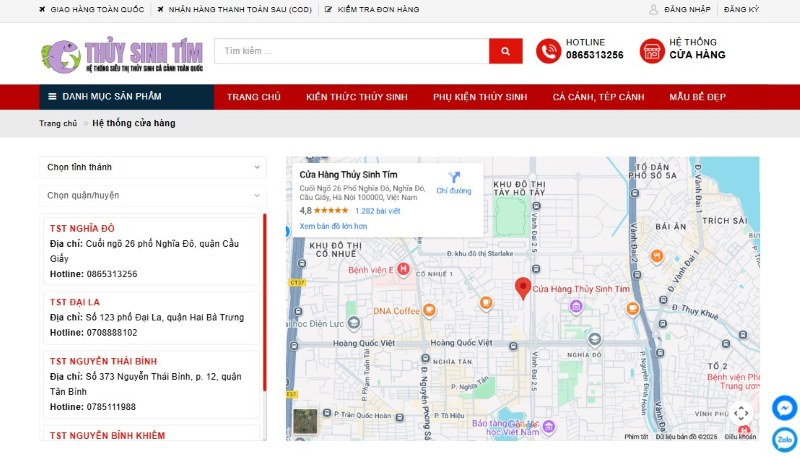Switch to satellite view thumbnail on map
Image resolution: width=800 pixels, height=457 pixels.
[x=305, y=422]
